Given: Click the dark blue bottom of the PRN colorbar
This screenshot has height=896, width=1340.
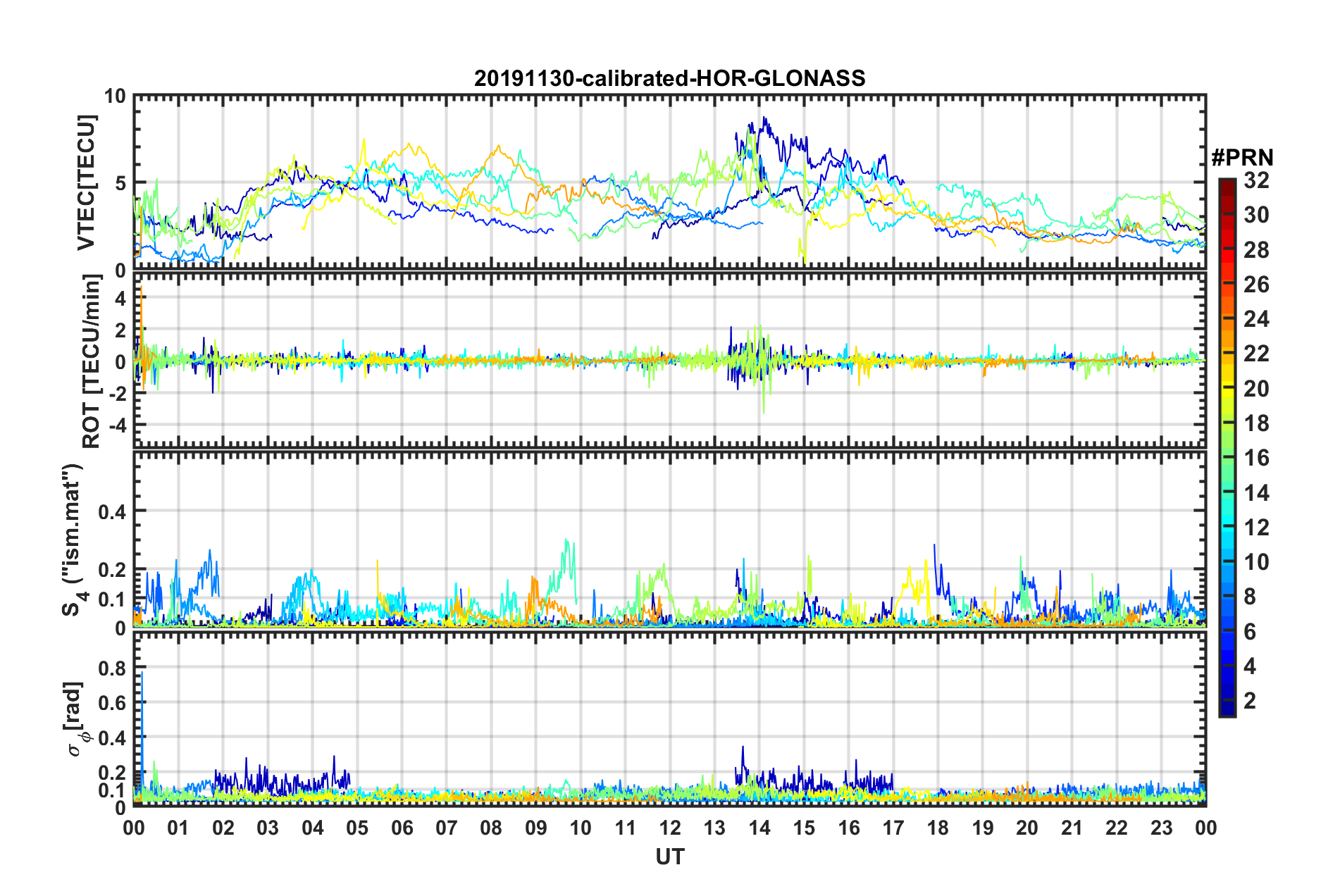Looking at the screenshot, I should [1227, 709].
